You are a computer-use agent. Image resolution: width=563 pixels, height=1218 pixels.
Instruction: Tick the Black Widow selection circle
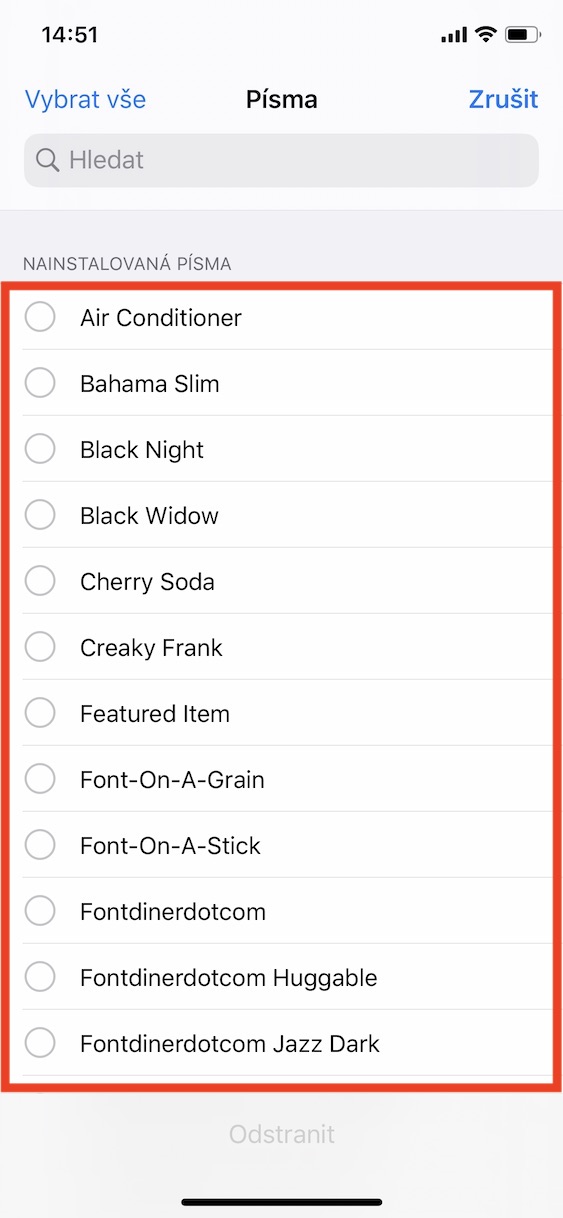point(40,515)
